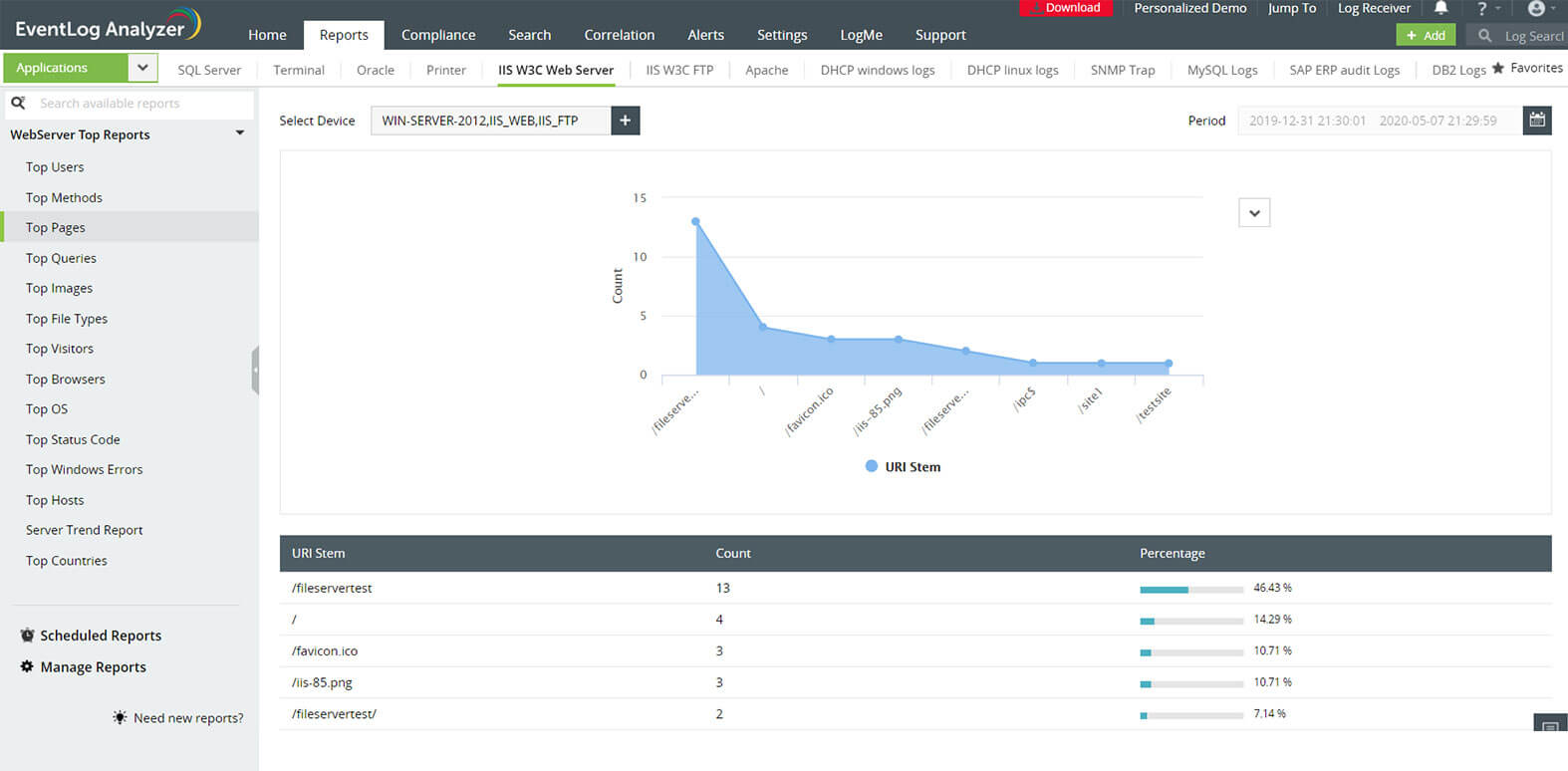Open the Top Countries report
The width and height of the screenshot is (1568, 771).
point(66,561)
